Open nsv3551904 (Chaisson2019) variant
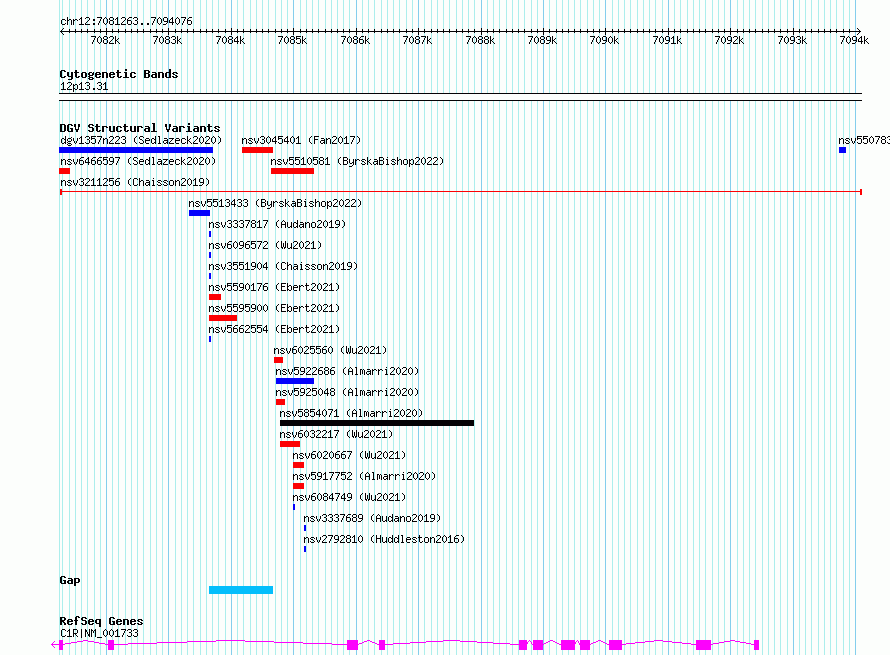Viewport: 890px width, 655px height. [x=283, y=266]
